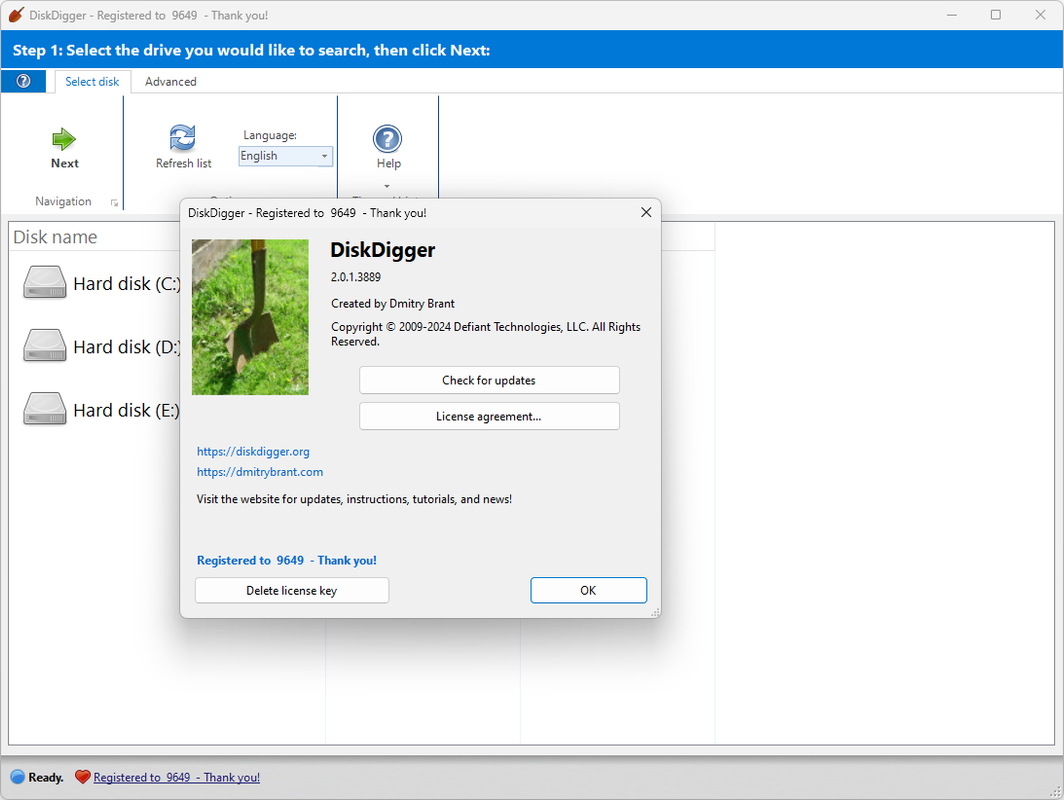Click the Check for updates button
This screenshot has height=800, width=1064.
click(x=489, y=380)
